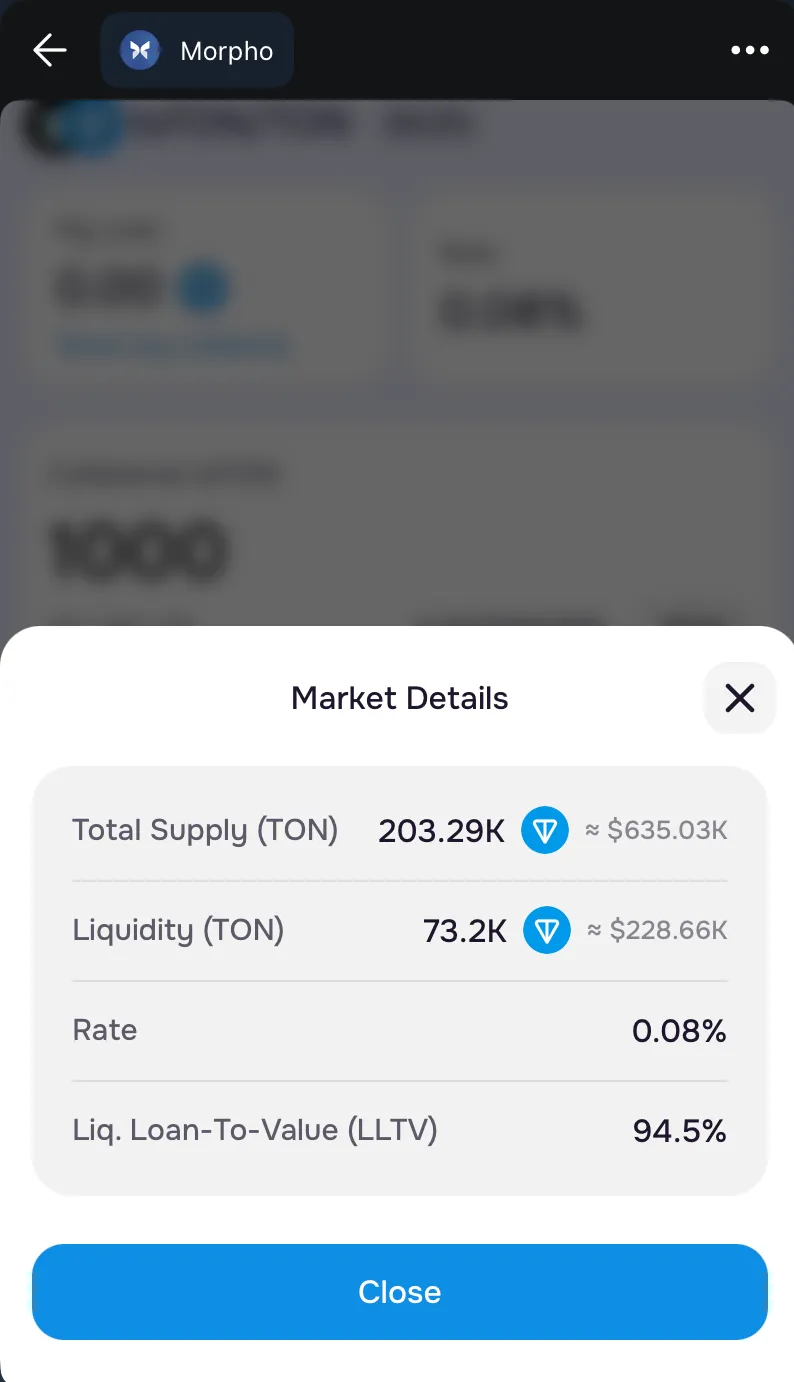Click the Rate row label
The height and width of the screenshot is (1382, 794).
pos(105,1030)
